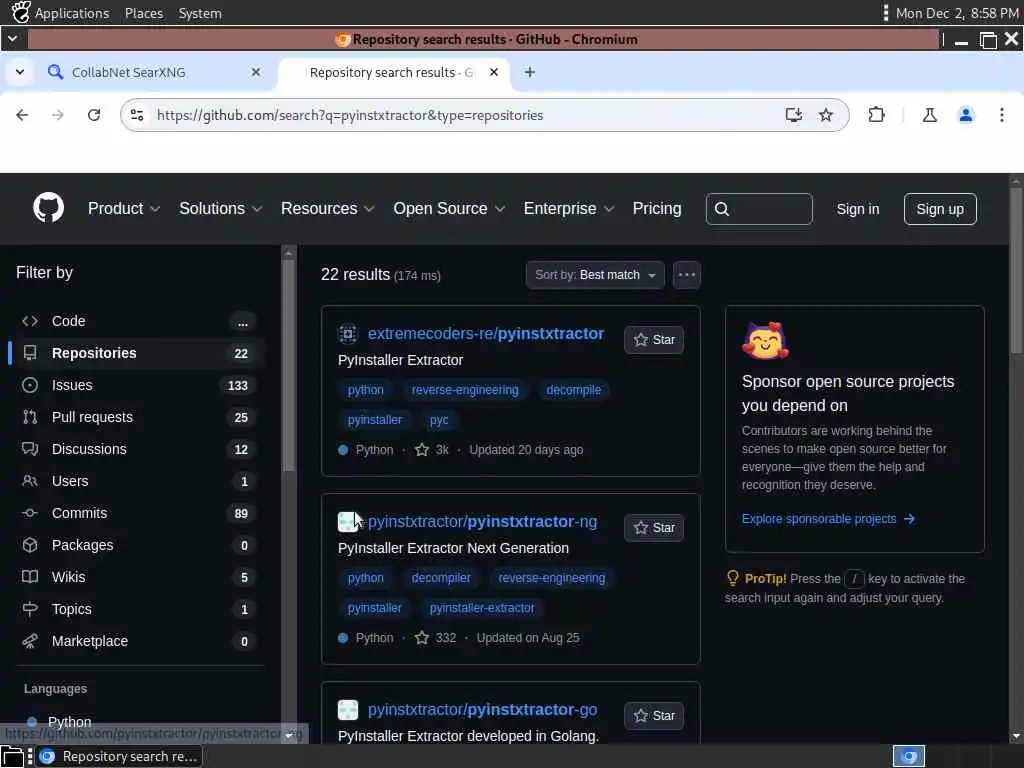Click the Wikis filter book icon

pos(30,577)
